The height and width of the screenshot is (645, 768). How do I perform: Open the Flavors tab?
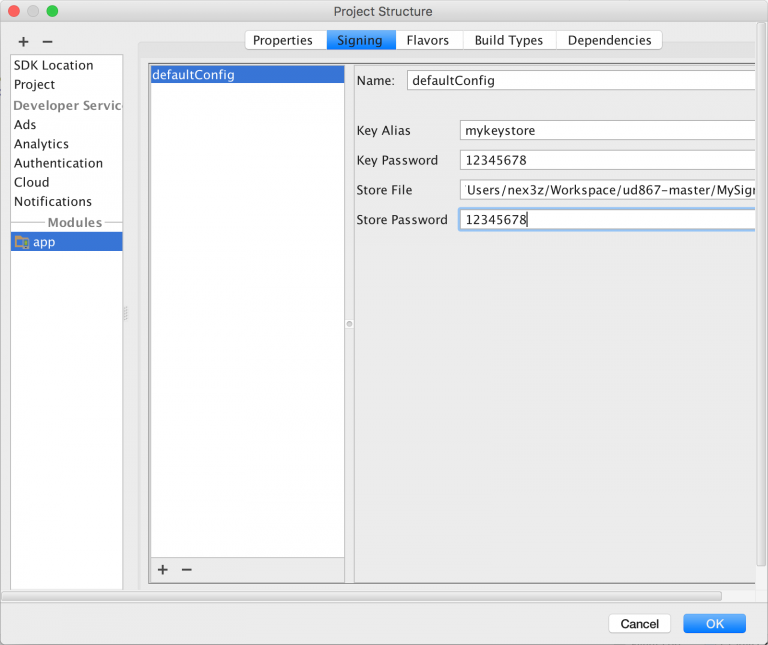pyautogui.click(x=427, y=40)
